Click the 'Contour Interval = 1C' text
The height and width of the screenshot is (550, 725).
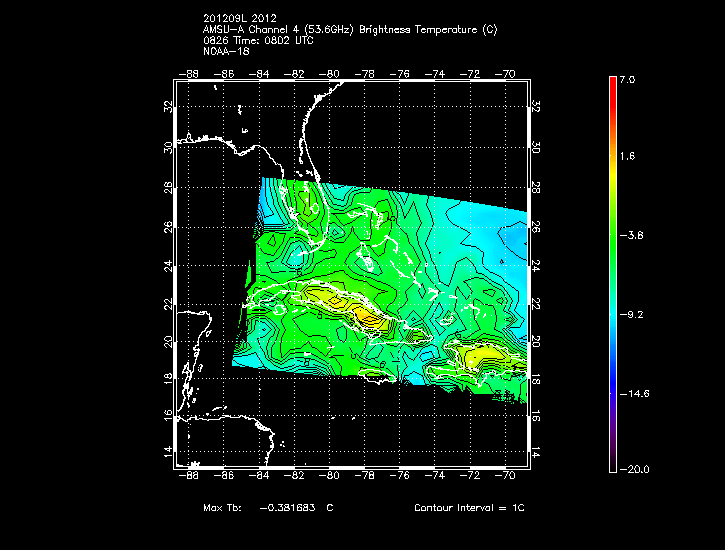[x=469, y=507]
